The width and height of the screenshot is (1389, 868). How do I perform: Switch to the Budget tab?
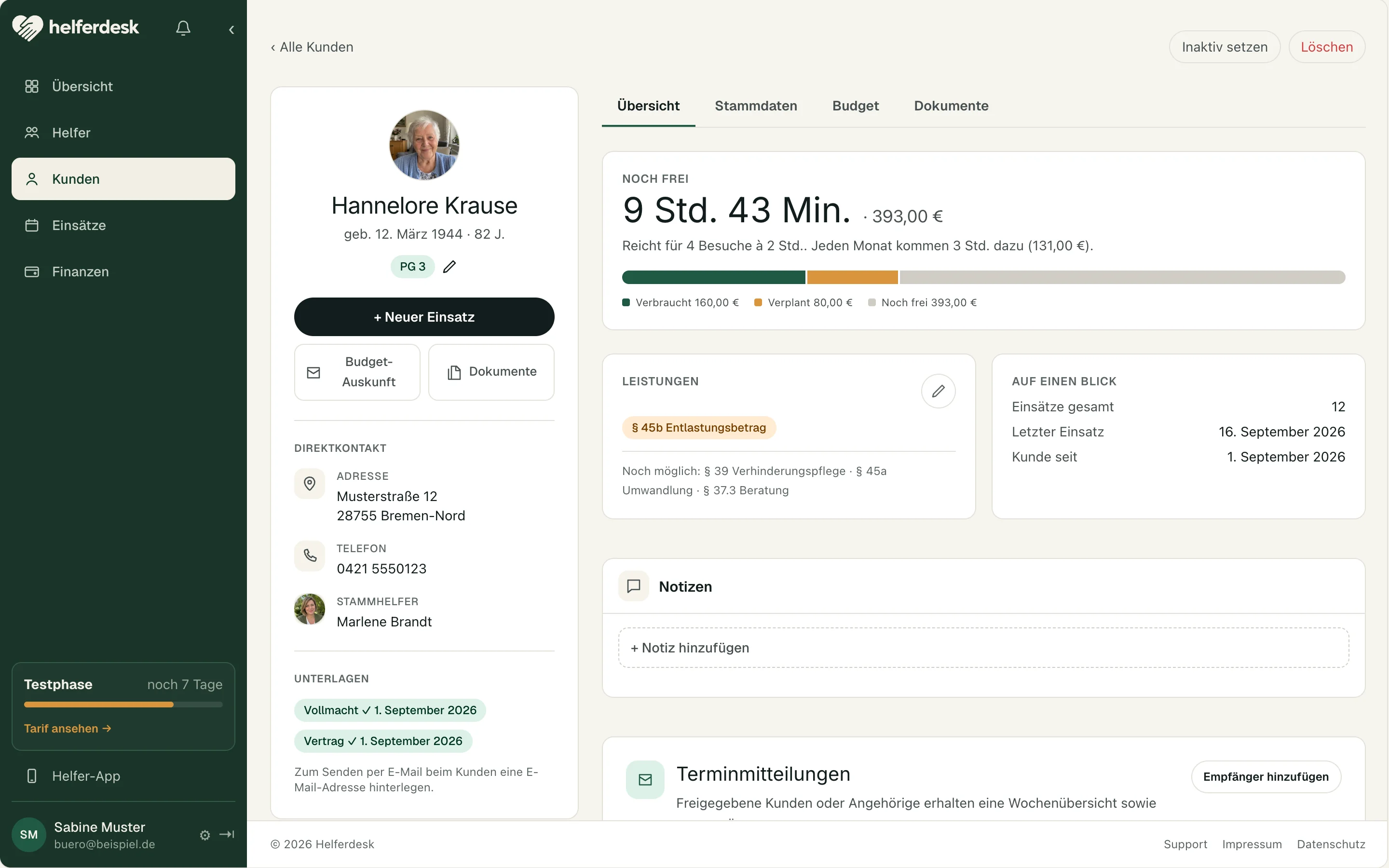pyautogui.click(x=855, y=106)
